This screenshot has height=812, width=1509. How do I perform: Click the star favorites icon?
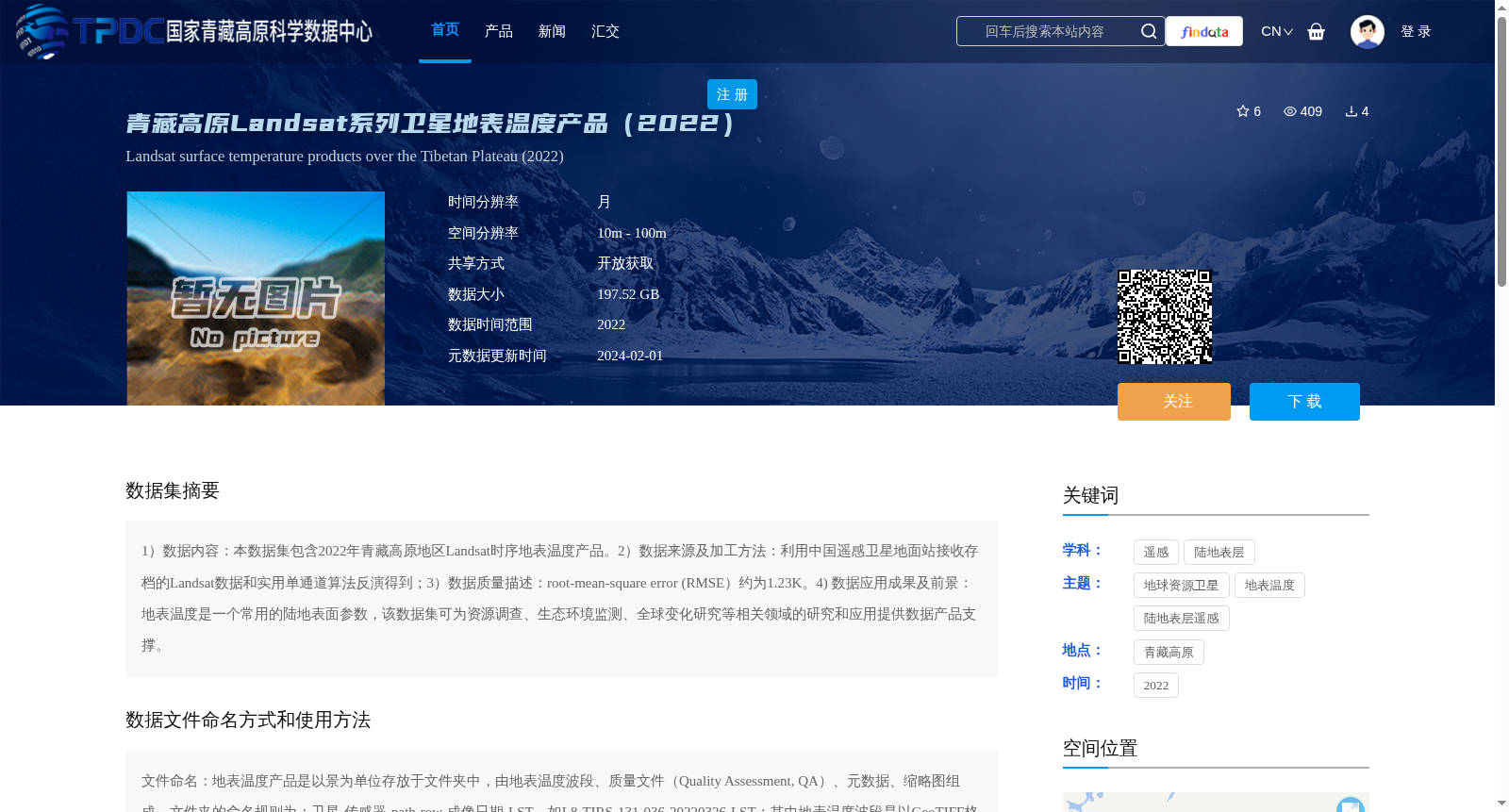pos(1242,111)
